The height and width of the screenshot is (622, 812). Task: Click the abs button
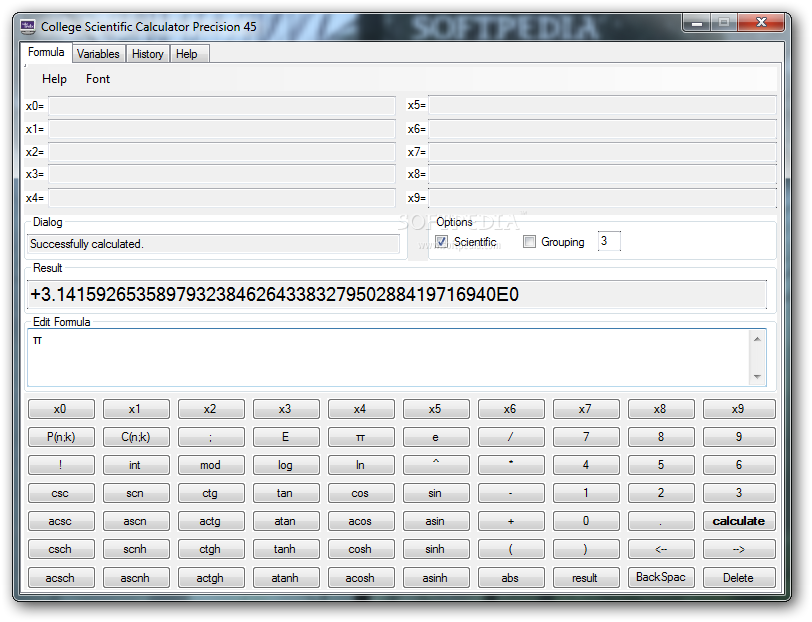[511, 577]
